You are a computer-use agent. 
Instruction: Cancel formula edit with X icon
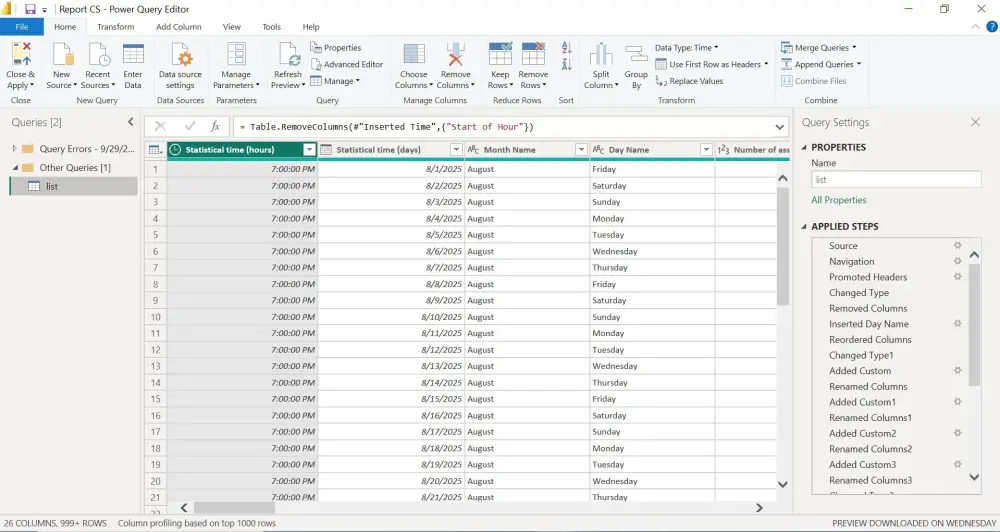tap(161, 126)
